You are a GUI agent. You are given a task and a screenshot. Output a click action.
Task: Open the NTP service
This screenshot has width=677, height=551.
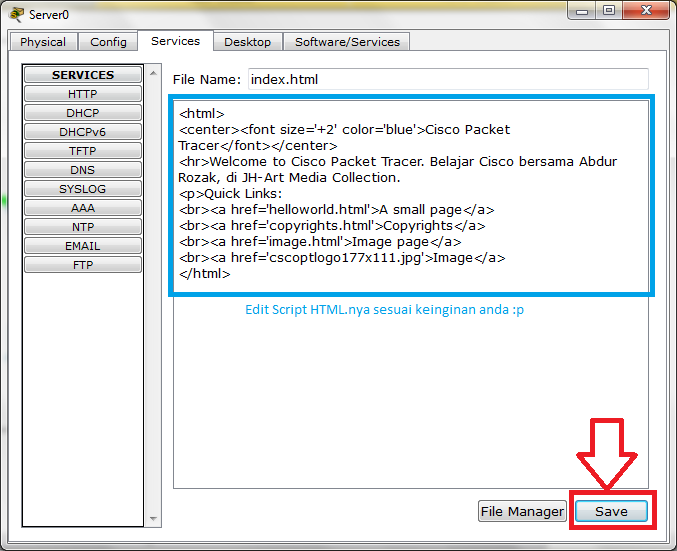click(83, 227)
